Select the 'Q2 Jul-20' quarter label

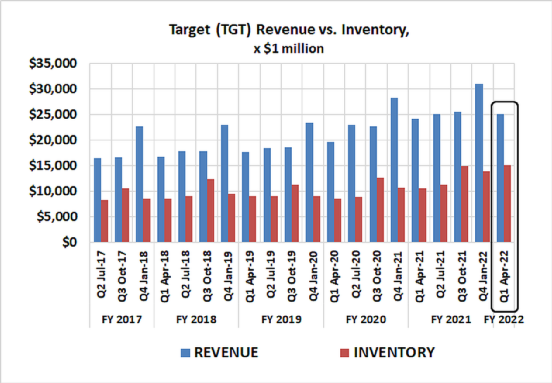[356, 275]
